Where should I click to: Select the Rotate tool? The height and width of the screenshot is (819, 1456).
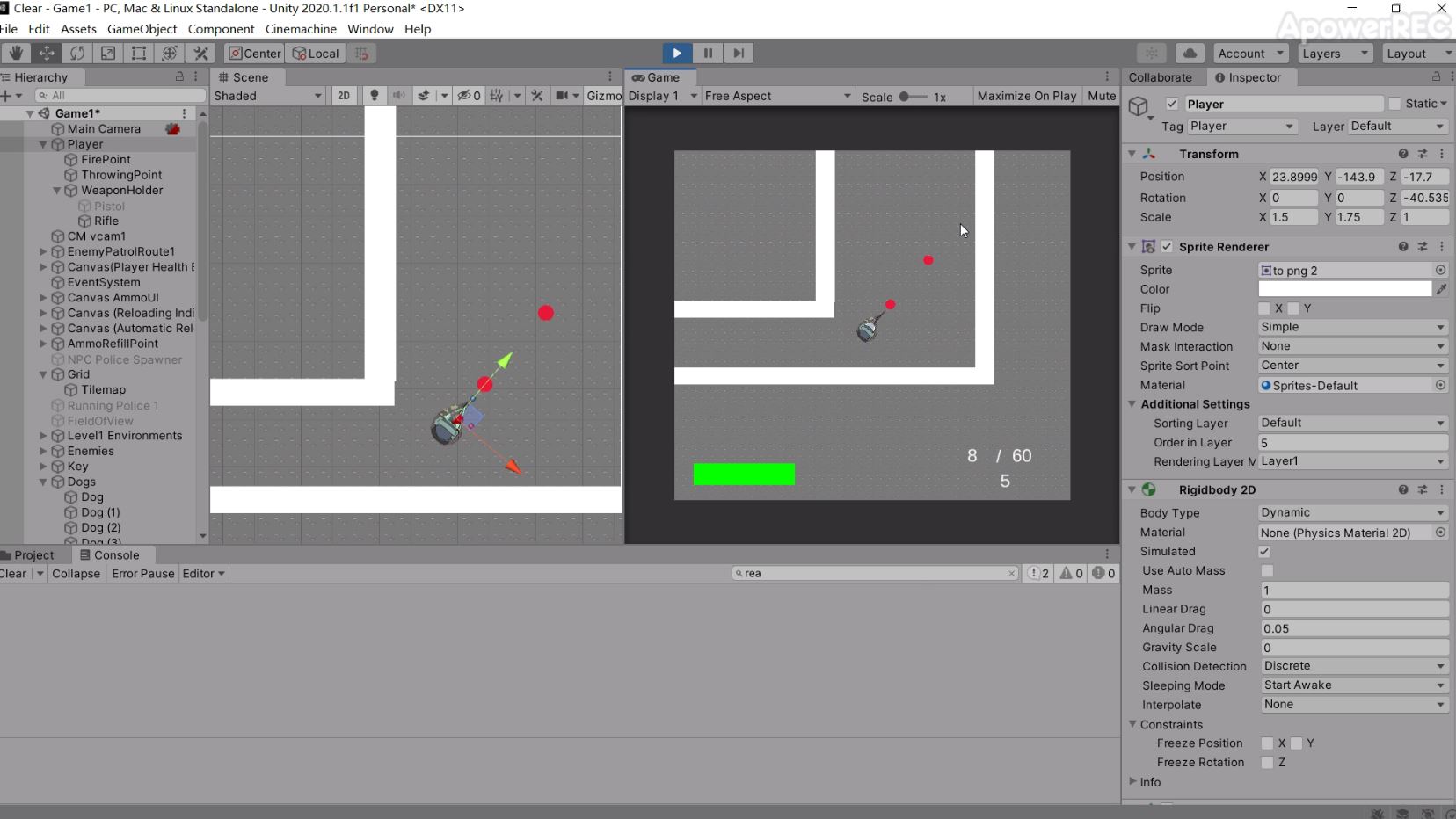tap(77, 53)
